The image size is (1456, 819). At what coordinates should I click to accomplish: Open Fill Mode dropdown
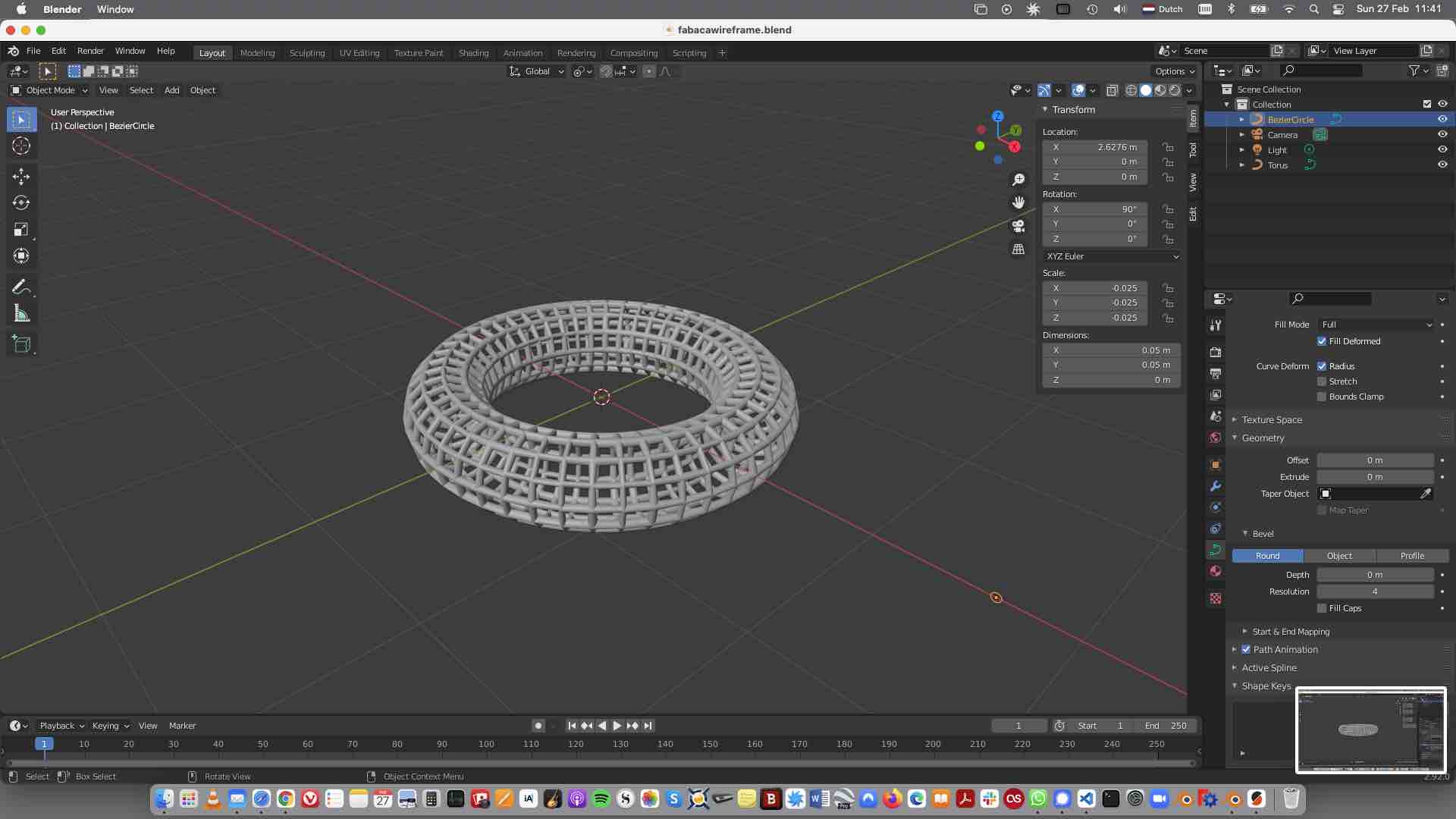click(x=1375, y=325)
